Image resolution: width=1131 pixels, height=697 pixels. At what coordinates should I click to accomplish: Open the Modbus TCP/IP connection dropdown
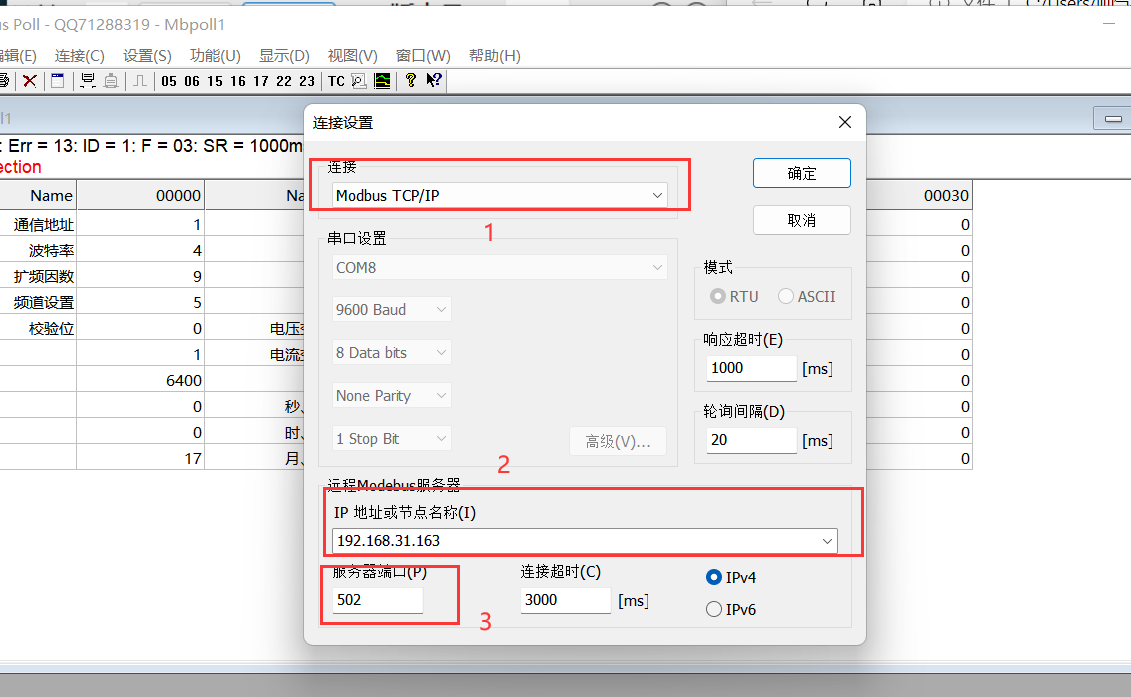tap(500, 195)
